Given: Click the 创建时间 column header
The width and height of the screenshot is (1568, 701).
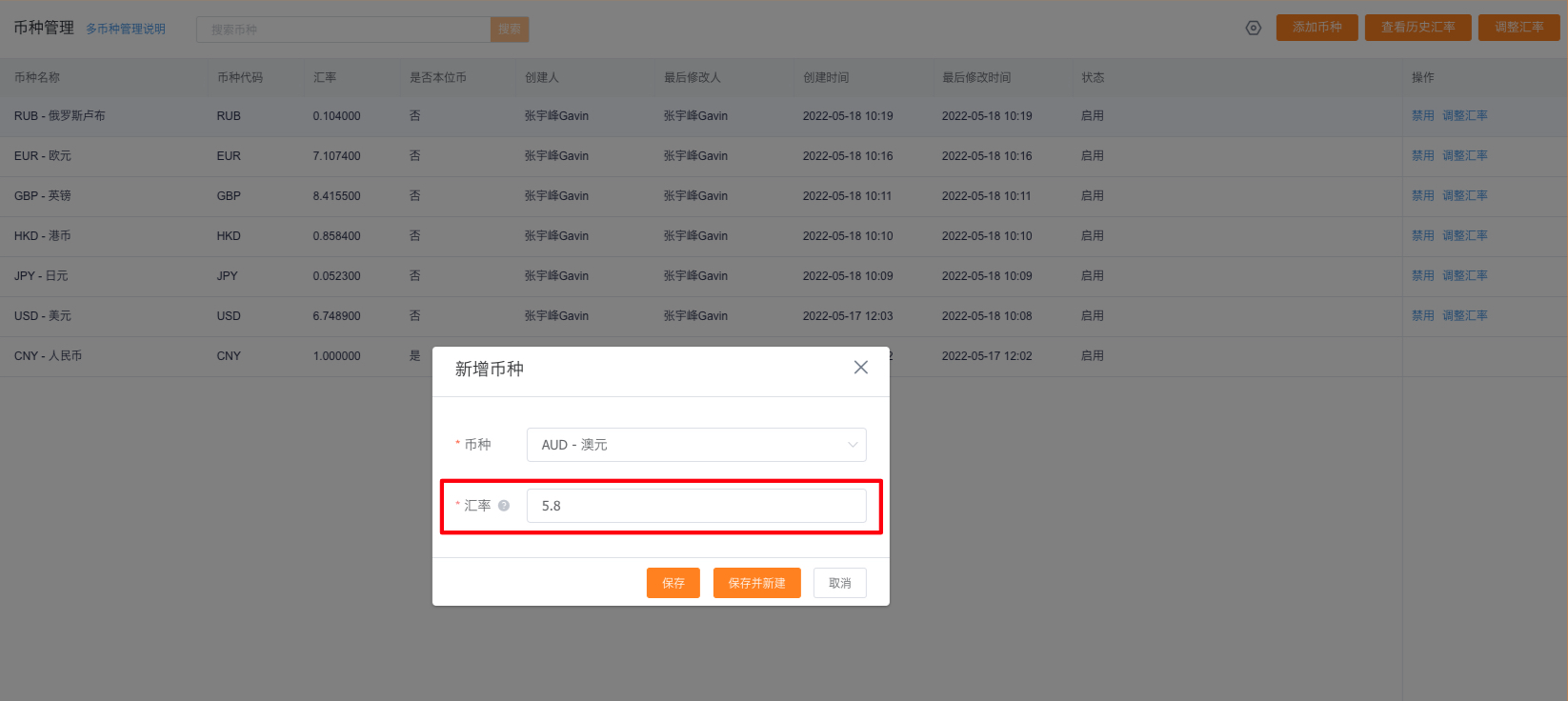Looking at the screenshot, I should (x=826, y=78).
